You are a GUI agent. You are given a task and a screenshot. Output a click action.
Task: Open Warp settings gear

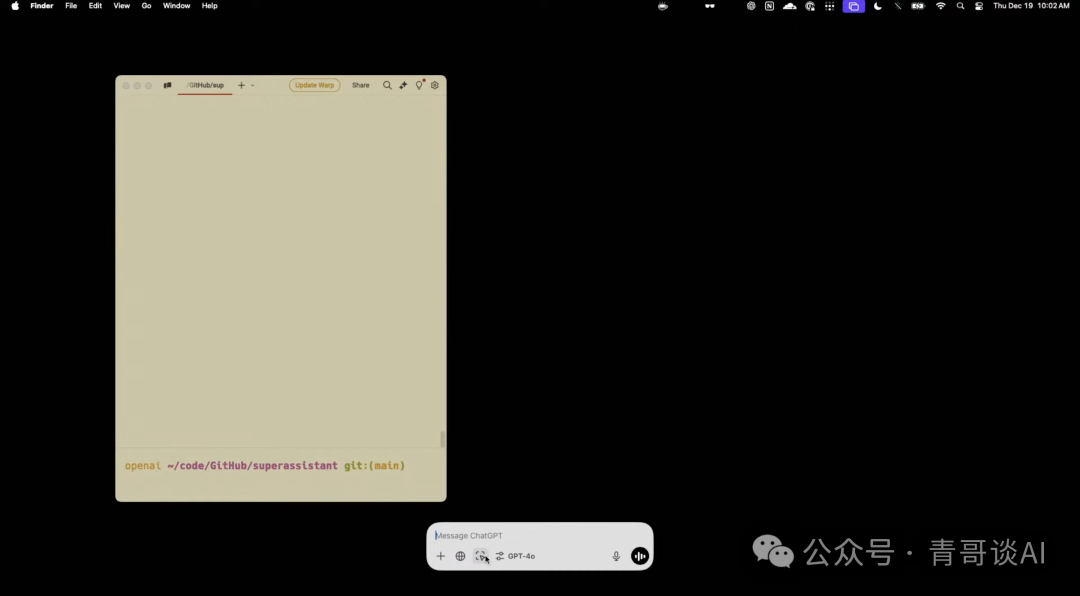tap(435, 85)
